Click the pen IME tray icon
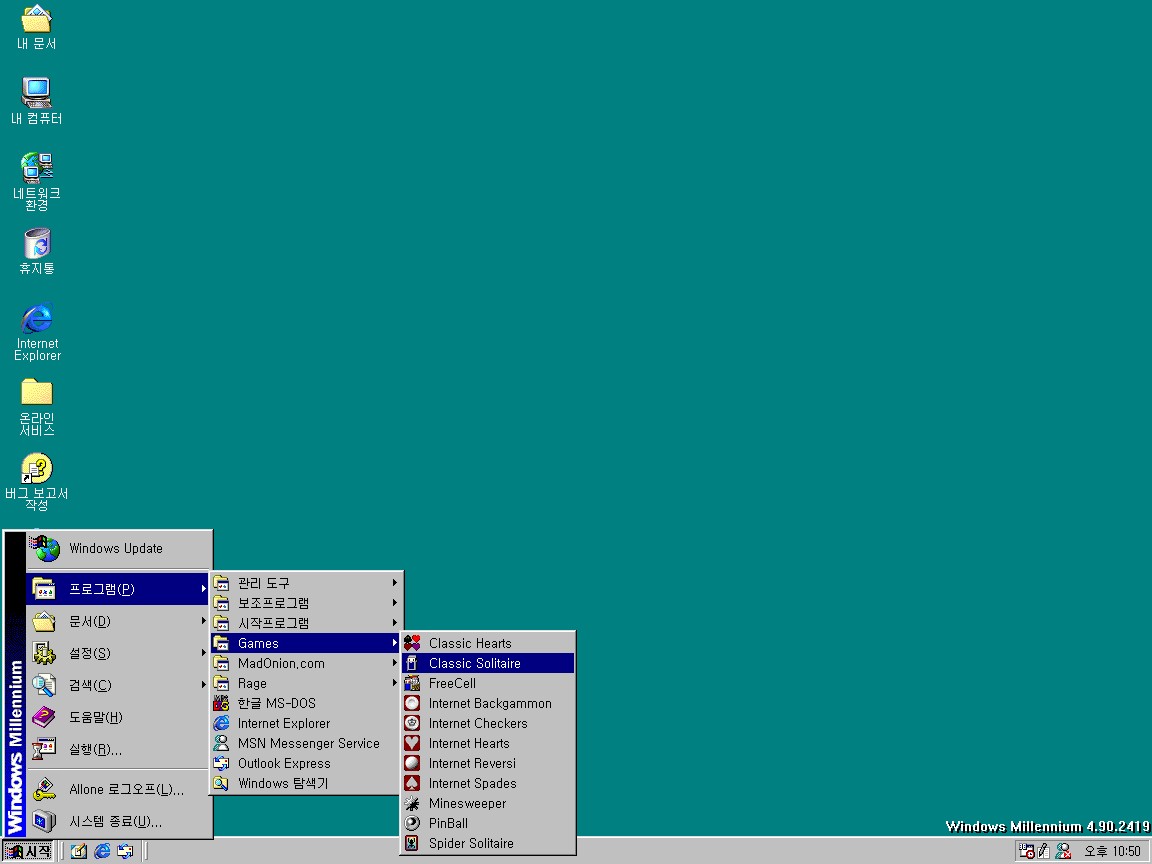Viewport: 1152px width, 864px height. tap(1043, 851)
